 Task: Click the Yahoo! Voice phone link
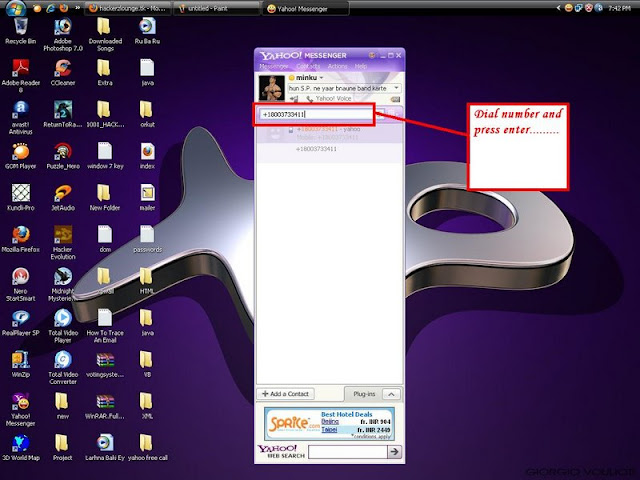(329, 99)
